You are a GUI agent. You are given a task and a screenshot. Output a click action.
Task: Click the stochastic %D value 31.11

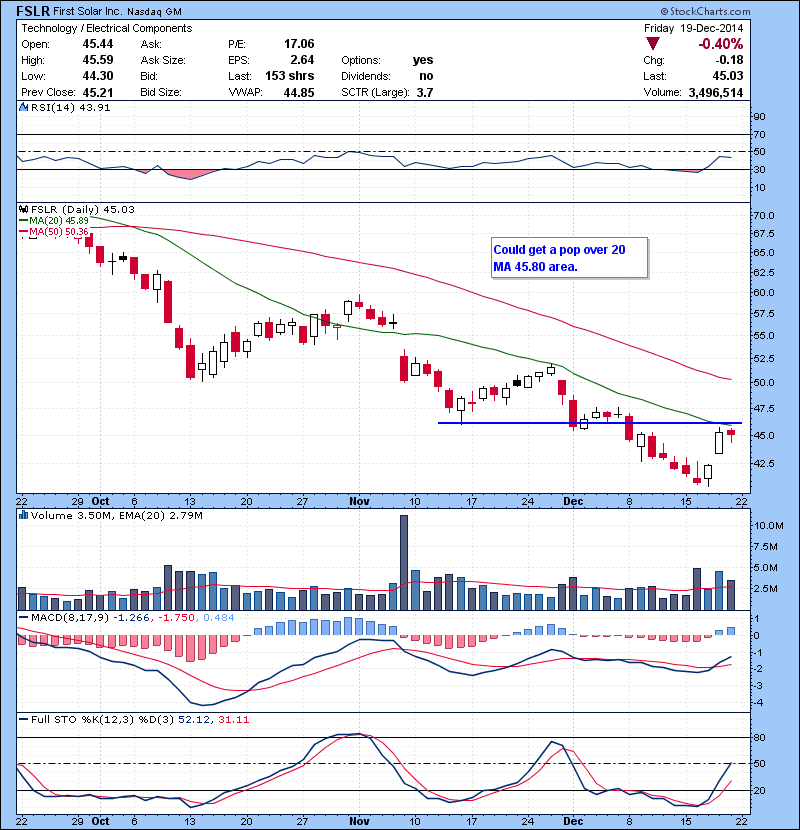pyautogui.click(x=233, y=719)
